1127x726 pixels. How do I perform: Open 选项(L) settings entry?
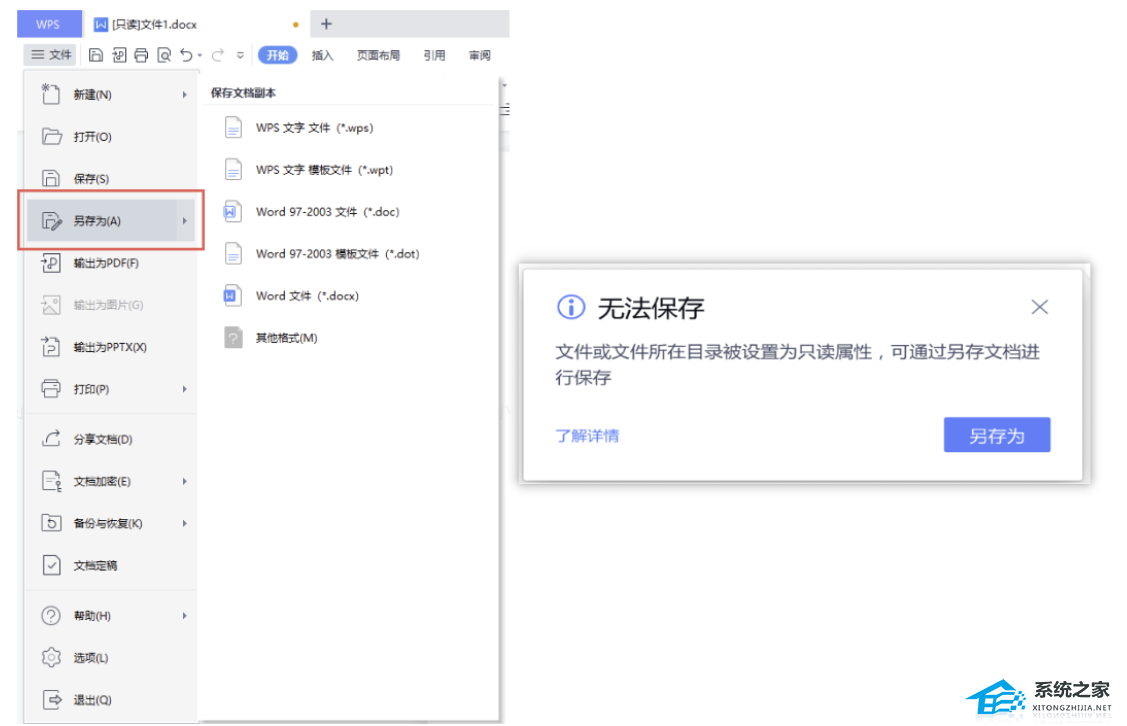point(111,658)
